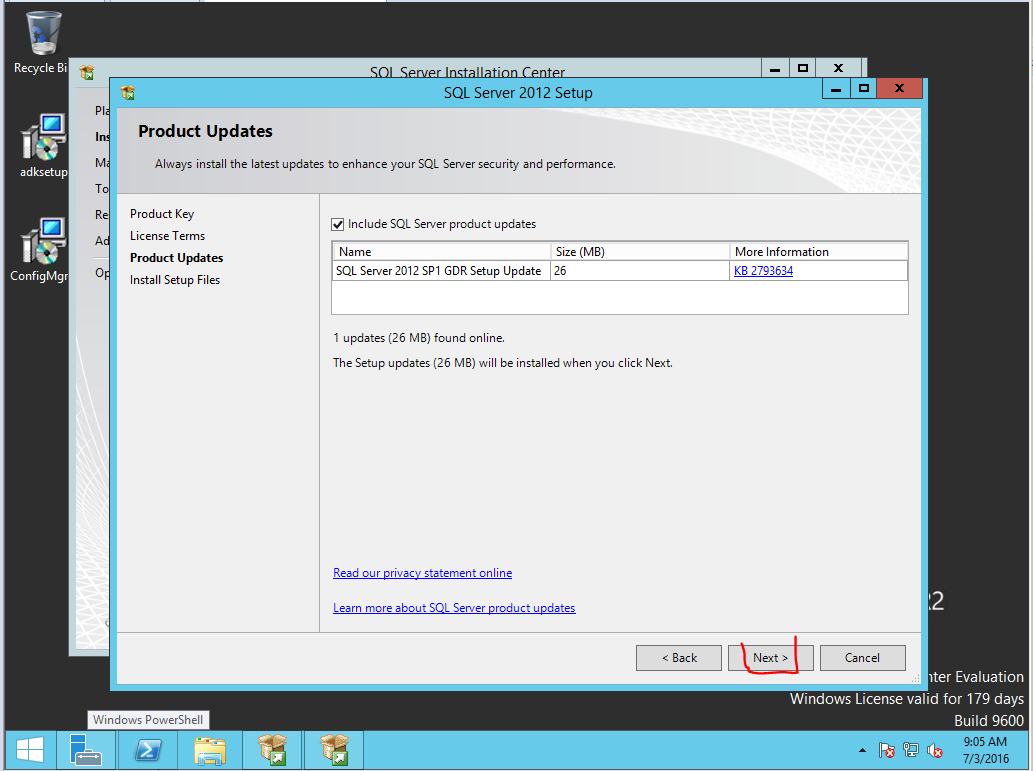Select the Product Updates step
The height and width of the screenshot is (771, 1033).
177,258
